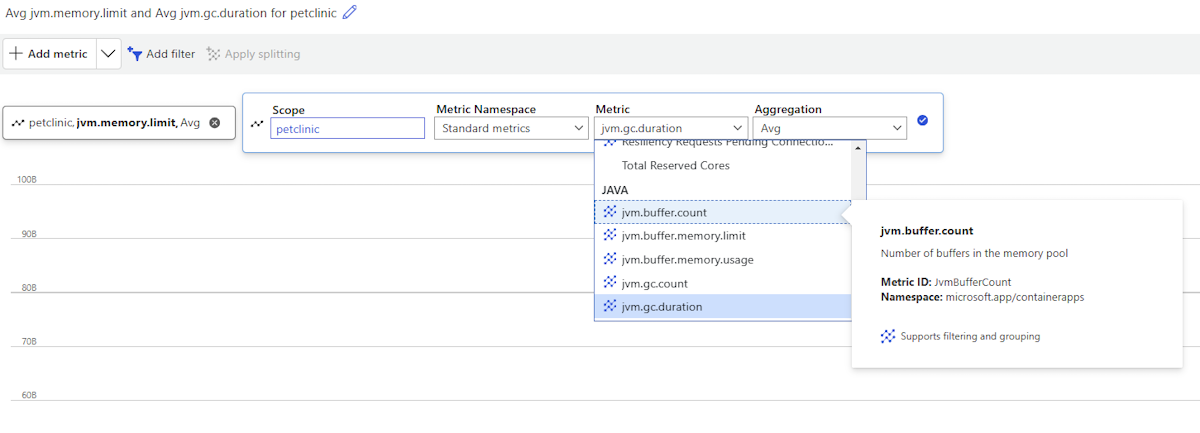Pick jvm.buffer.memory.usage in the list

point(687,259)
